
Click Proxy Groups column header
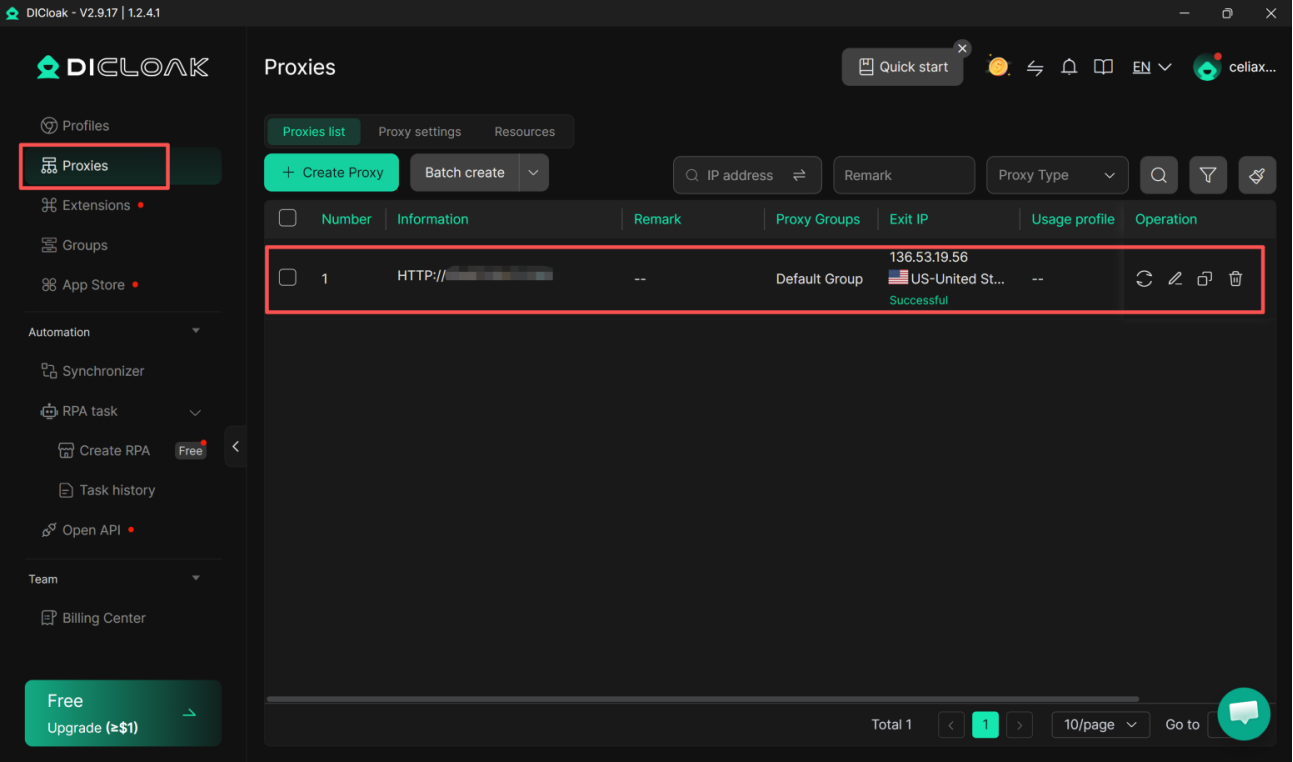pos(817,219)
